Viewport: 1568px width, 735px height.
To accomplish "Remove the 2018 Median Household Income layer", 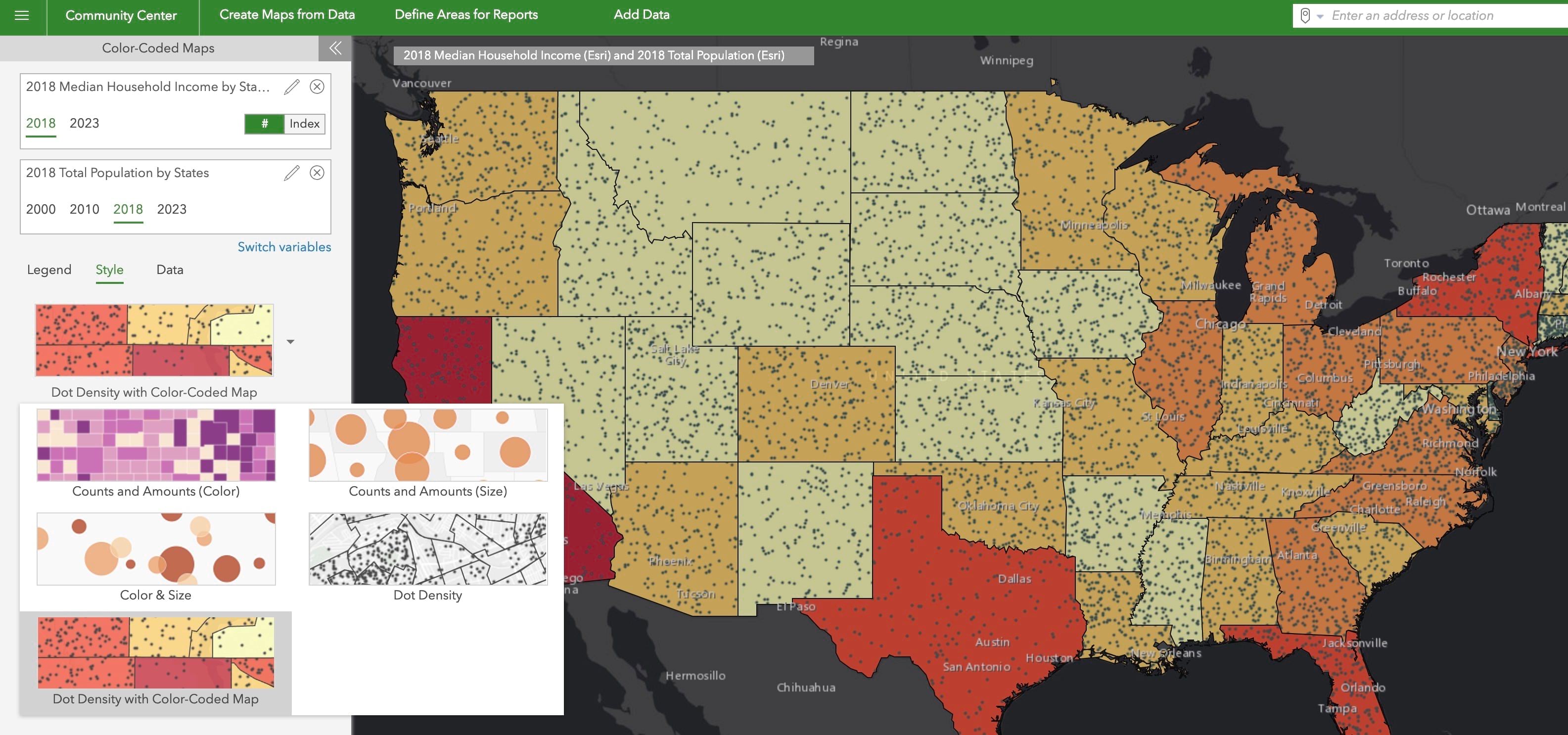I will [317, 87].
